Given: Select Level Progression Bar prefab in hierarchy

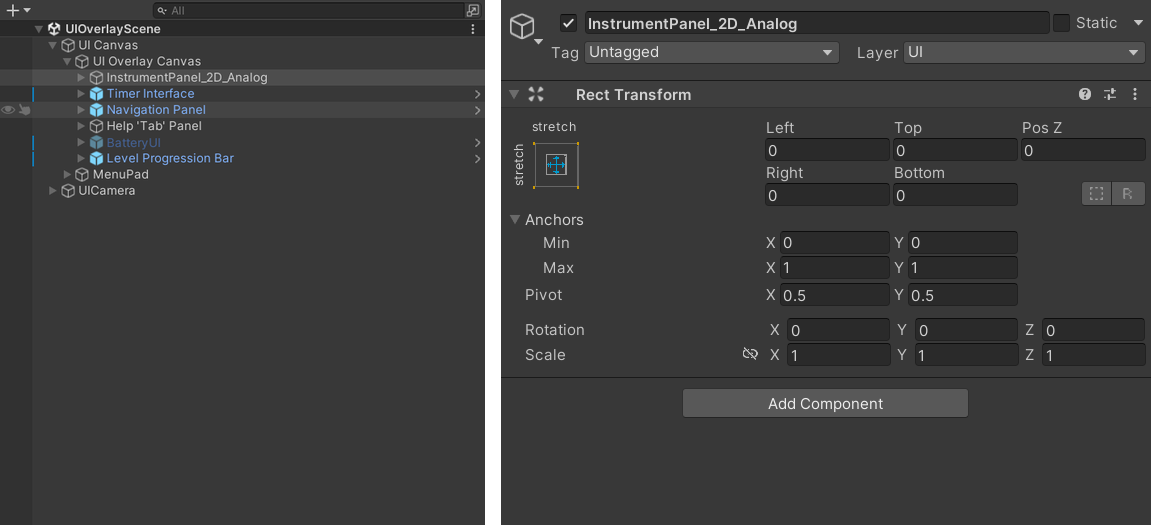Looking at the screenshot, I should click(x=170, y=159).
